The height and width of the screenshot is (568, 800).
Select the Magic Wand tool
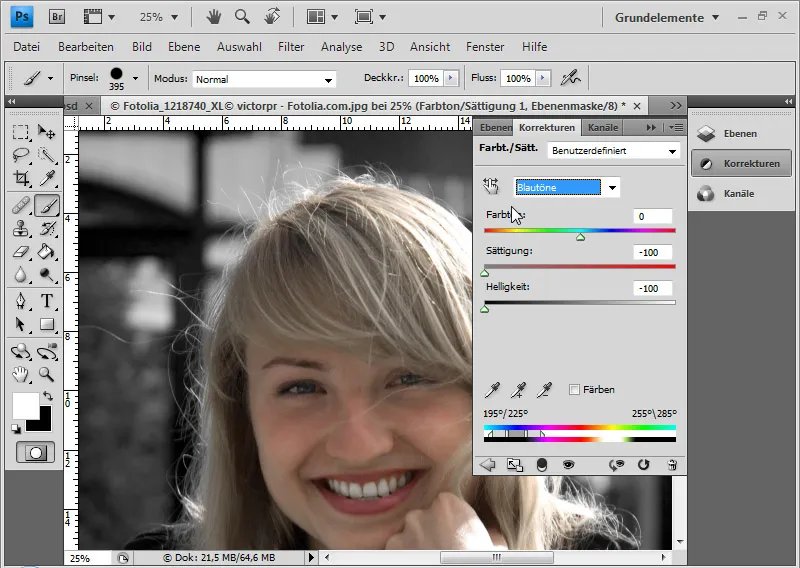pos(46,155)
